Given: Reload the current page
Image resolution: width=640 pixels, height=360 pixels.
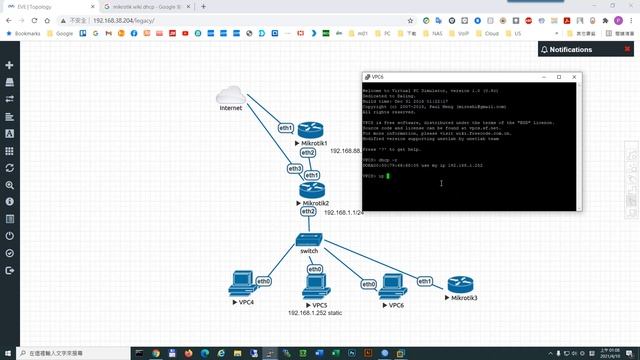Looking at the screenshot, I should click(34, 20).
